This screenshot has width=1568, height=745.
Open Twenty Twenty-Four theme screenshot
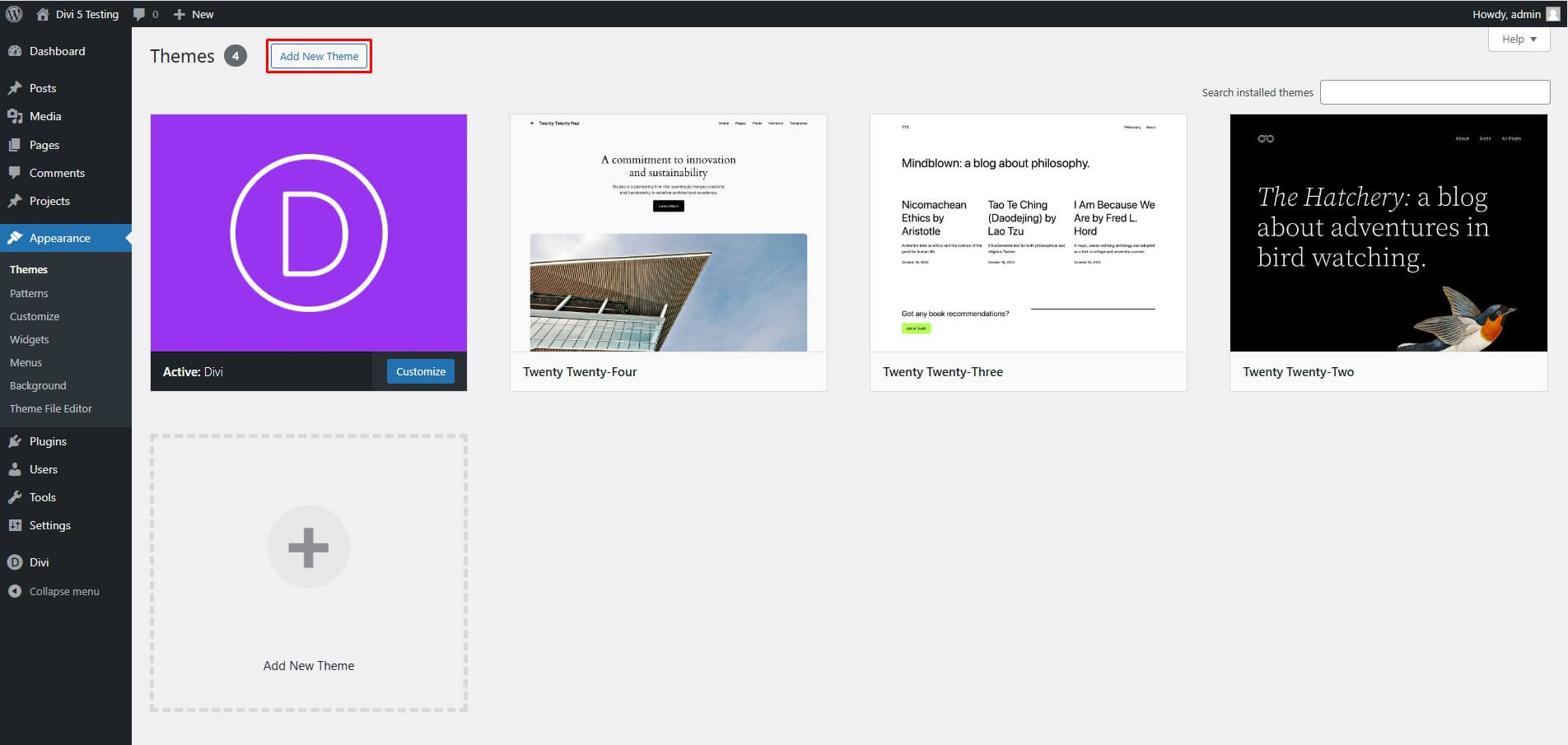pos(669,233)
